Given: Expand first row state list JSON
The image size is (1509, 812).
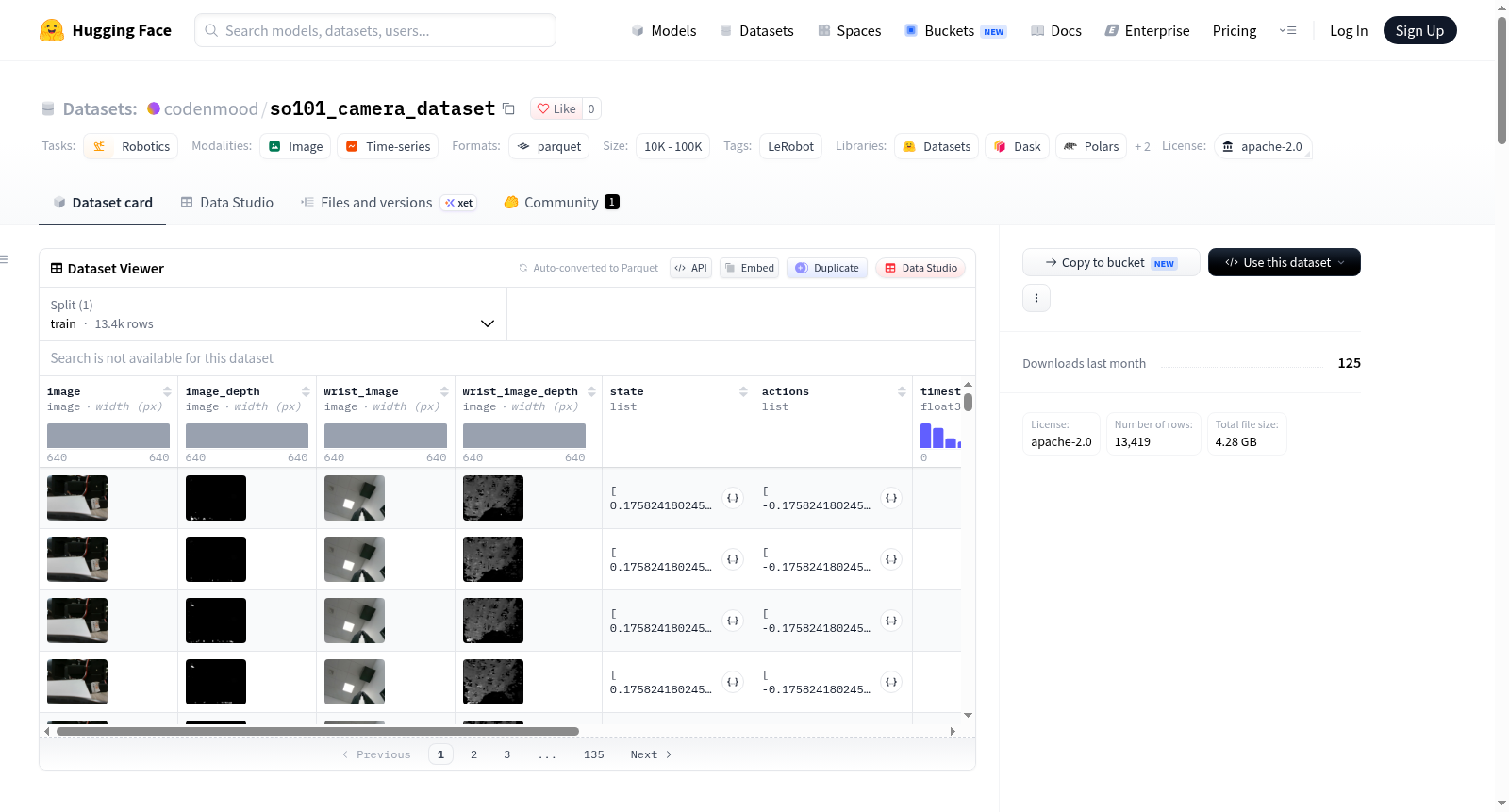Looking at the screenshot, I should tap(733, 498).
